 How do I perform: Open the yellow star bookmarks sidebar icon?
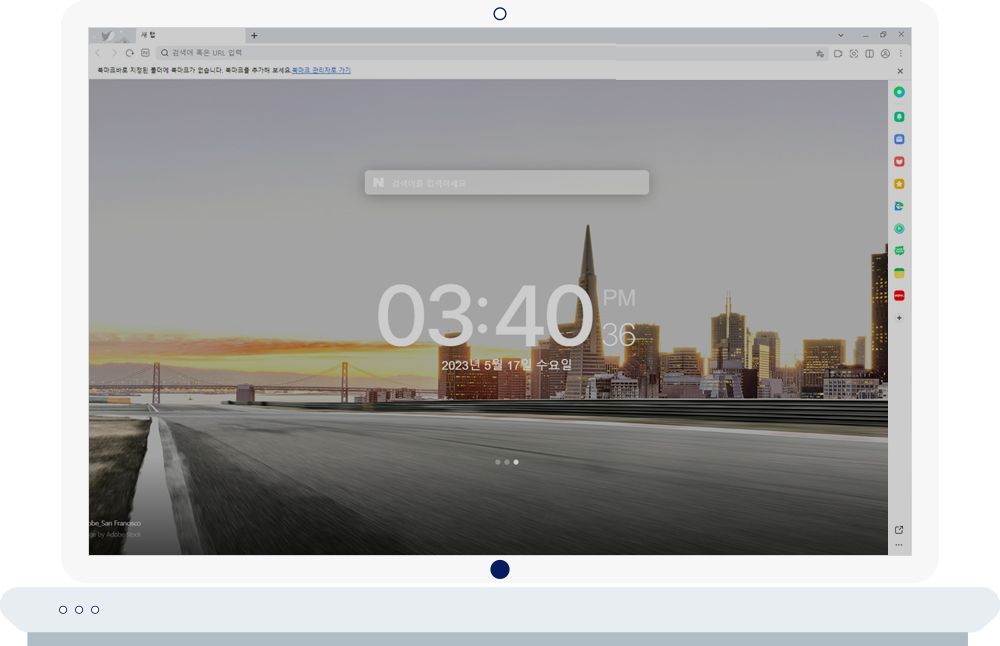pos(899,184)
